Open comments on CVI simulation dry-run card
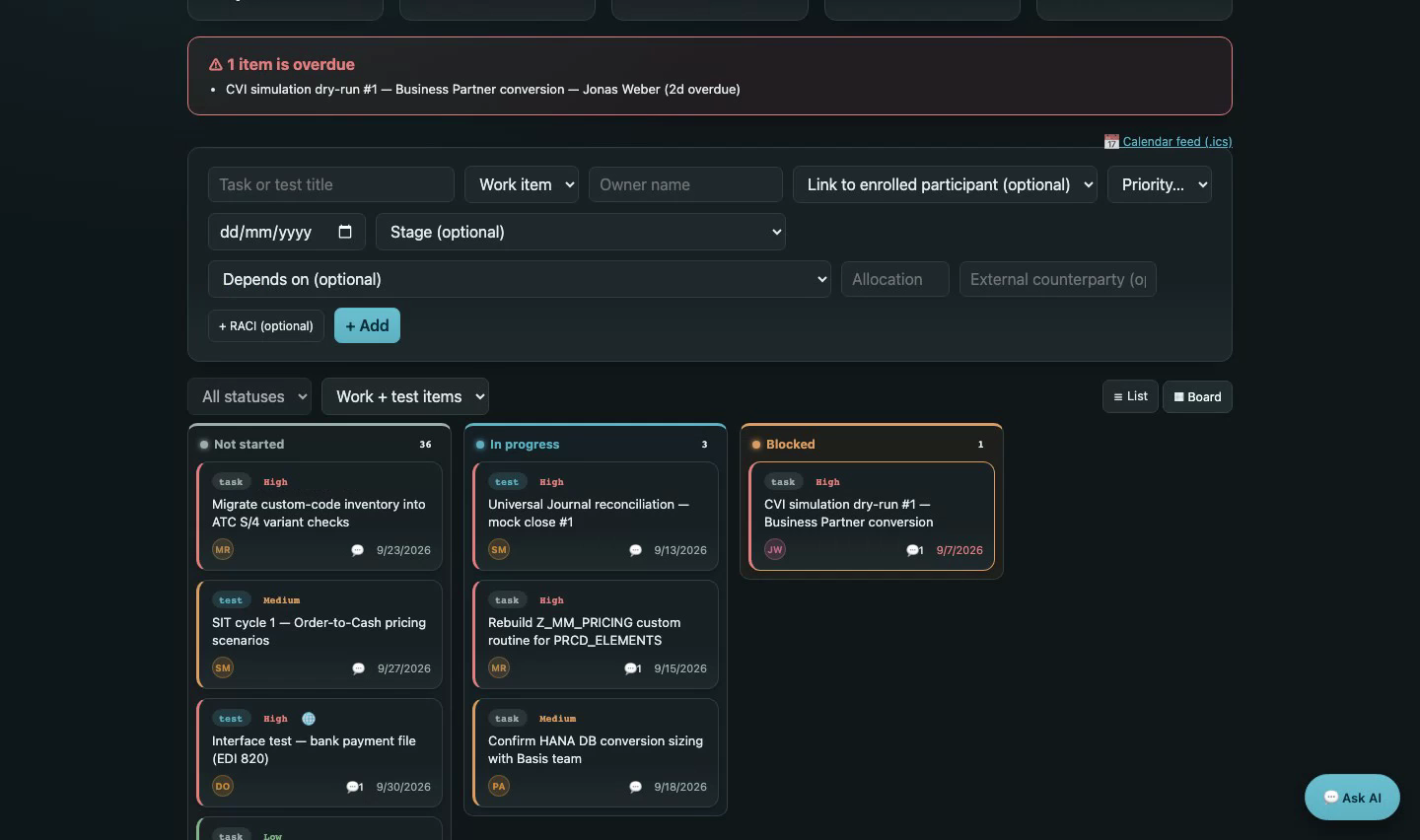This screenshot has width=1420, height=840. click(915, 550)
